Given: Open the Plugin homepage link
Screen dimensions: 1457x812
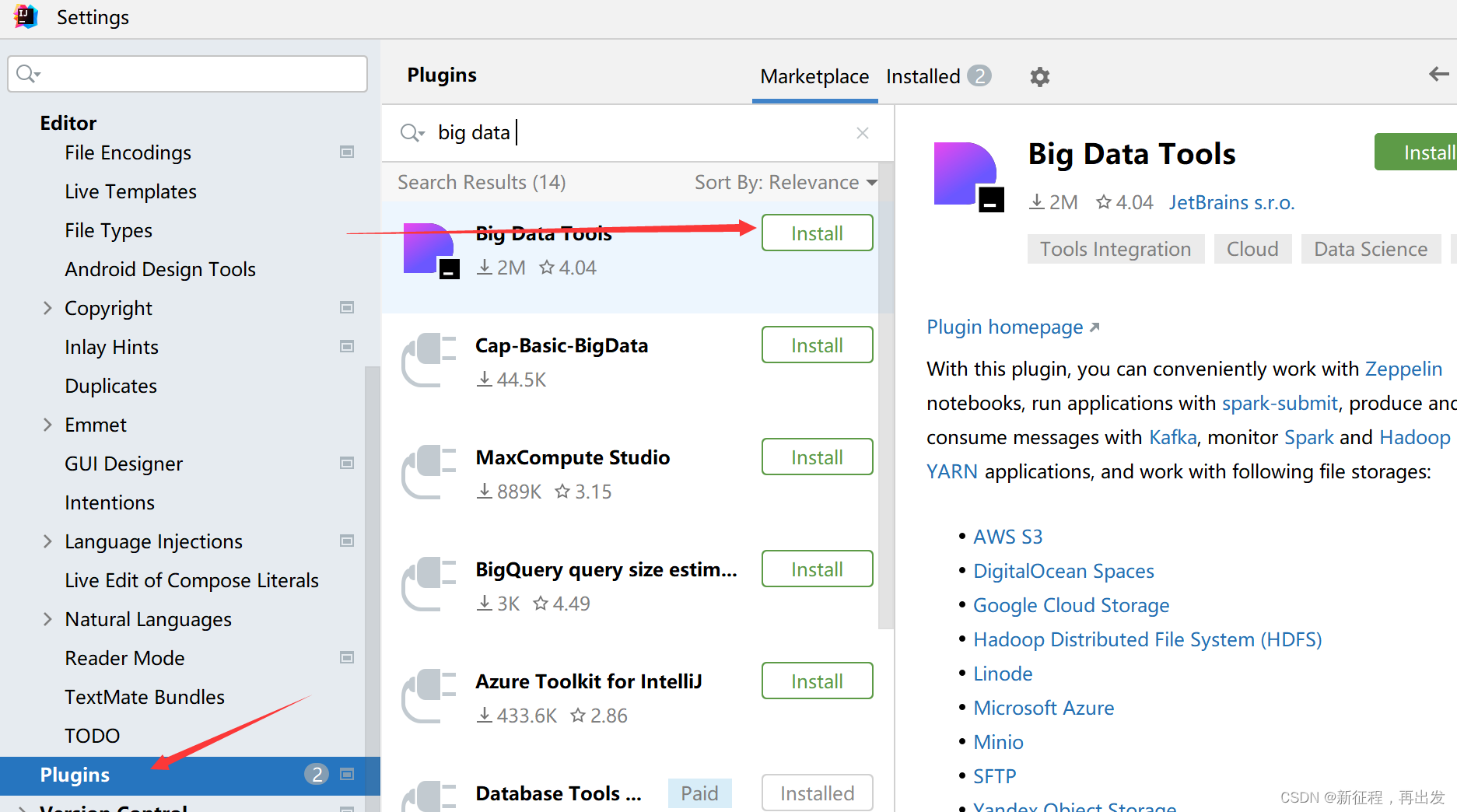Looking at the screenshot, I should tap(1013, 327).
